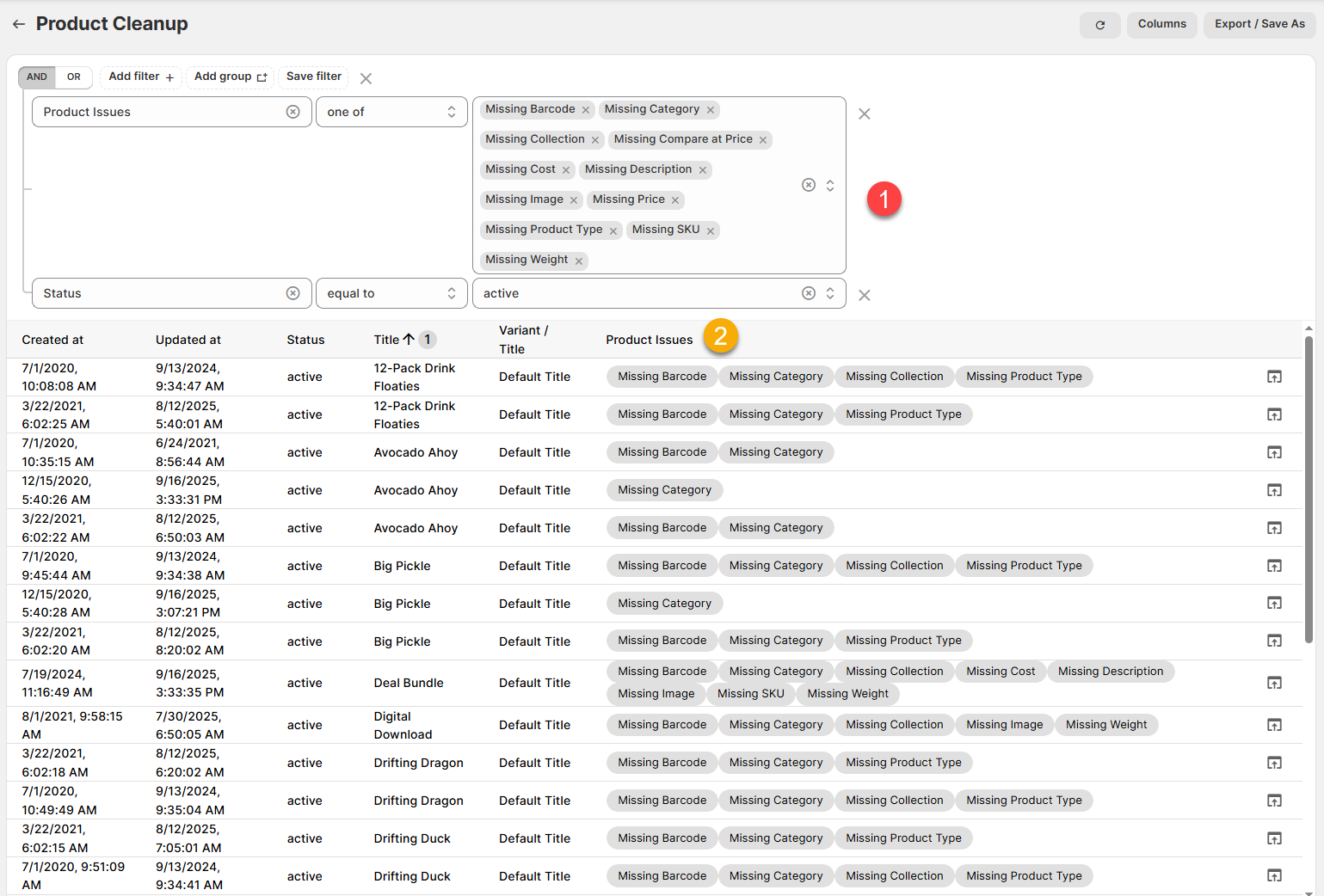The width and height of the screenshot is (1324, 896).
Task: Open the 'equal to' operator dropdown
Action: pos(391,293)
